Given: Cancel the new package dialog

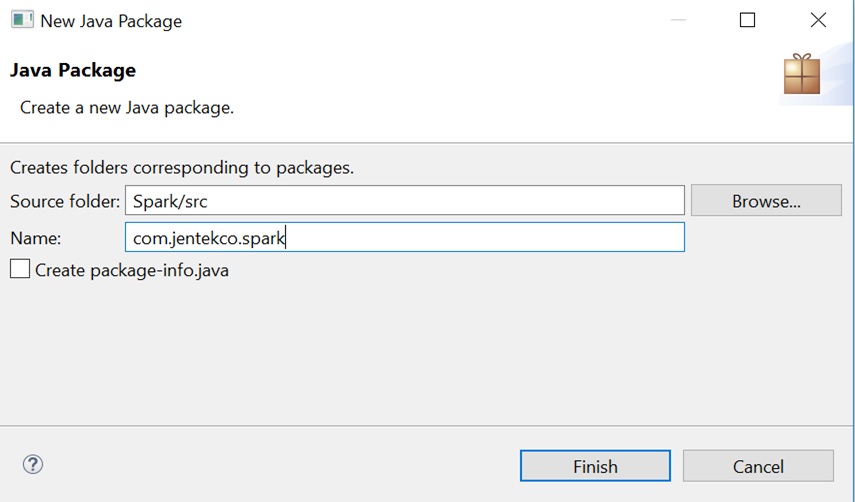Looking at the screenshot, I should click(758, 466).
